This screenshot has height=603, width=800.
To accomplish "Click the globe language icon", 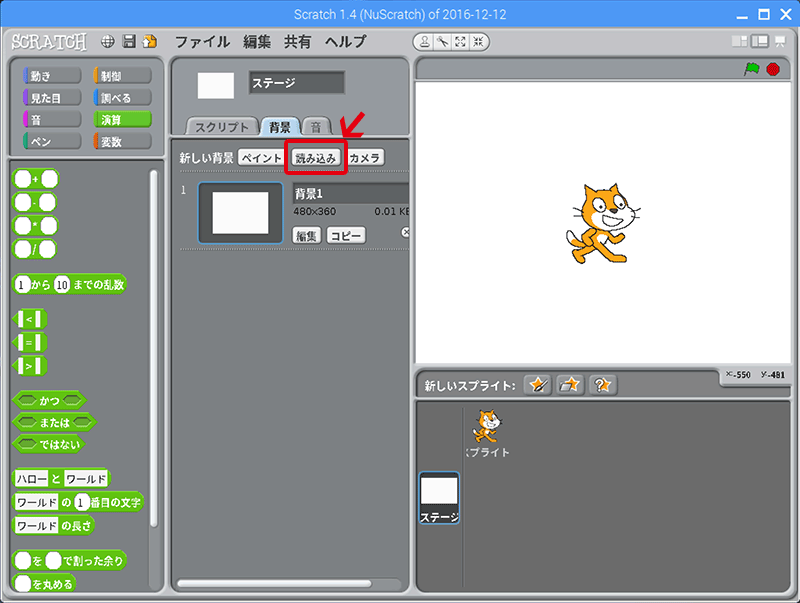I will [108, 42].
